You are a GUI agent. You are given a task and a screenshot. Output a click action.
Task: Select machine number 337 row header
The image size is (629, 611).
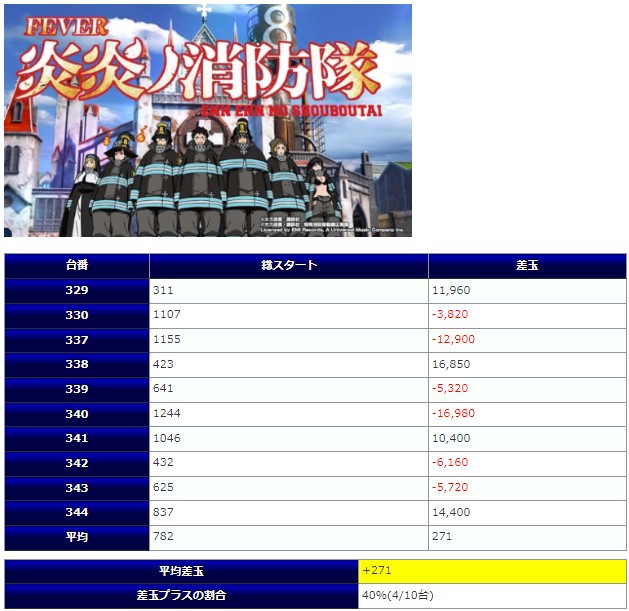(x=77, y=340)
